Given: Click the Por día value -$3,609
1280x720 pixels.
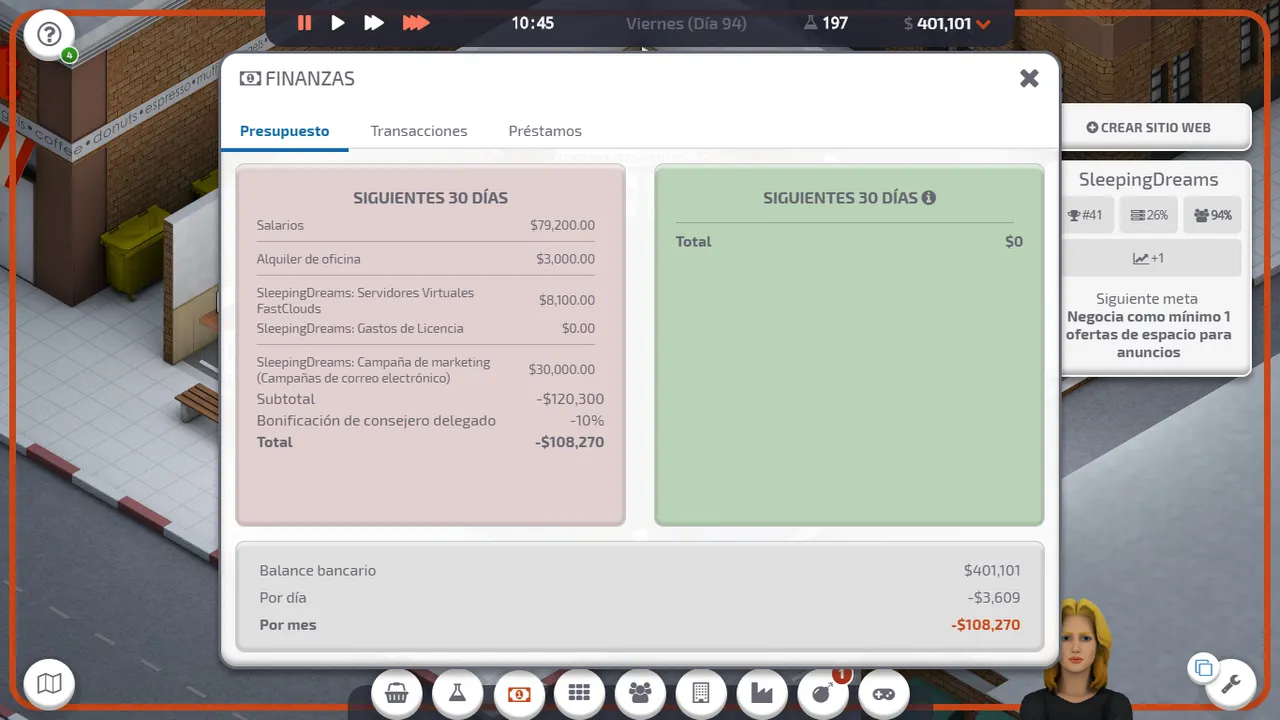Looking at the screenshot, I should [994, 598].
